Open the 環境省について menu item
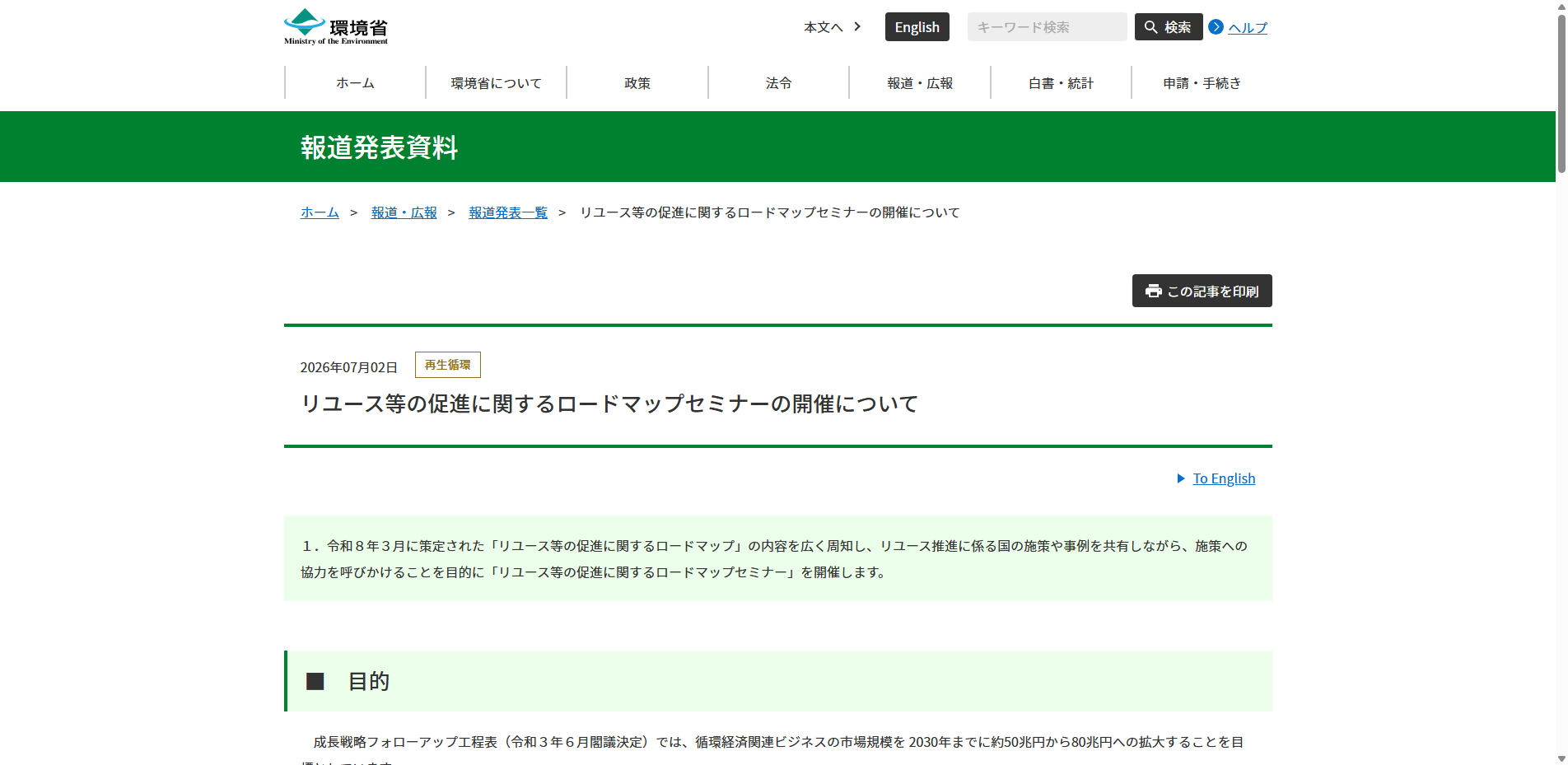Image resolution: width=1568 pixels, height=765 pixels. click(496, 83)
